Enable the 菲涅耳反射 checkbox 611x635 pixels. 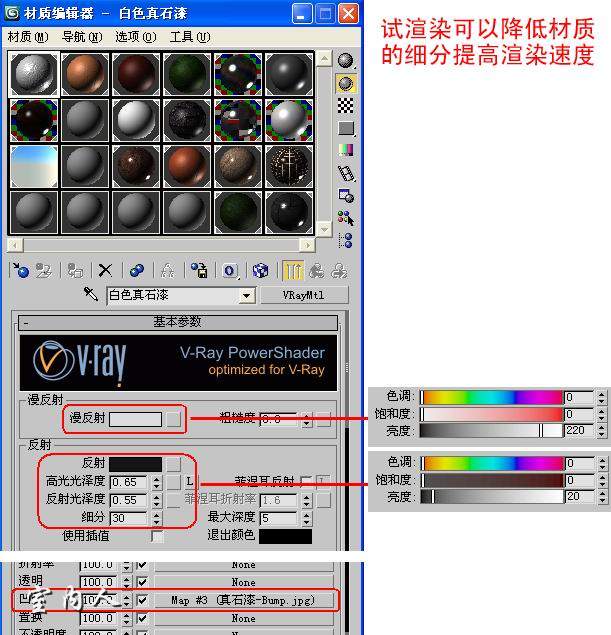click(307, 481)
